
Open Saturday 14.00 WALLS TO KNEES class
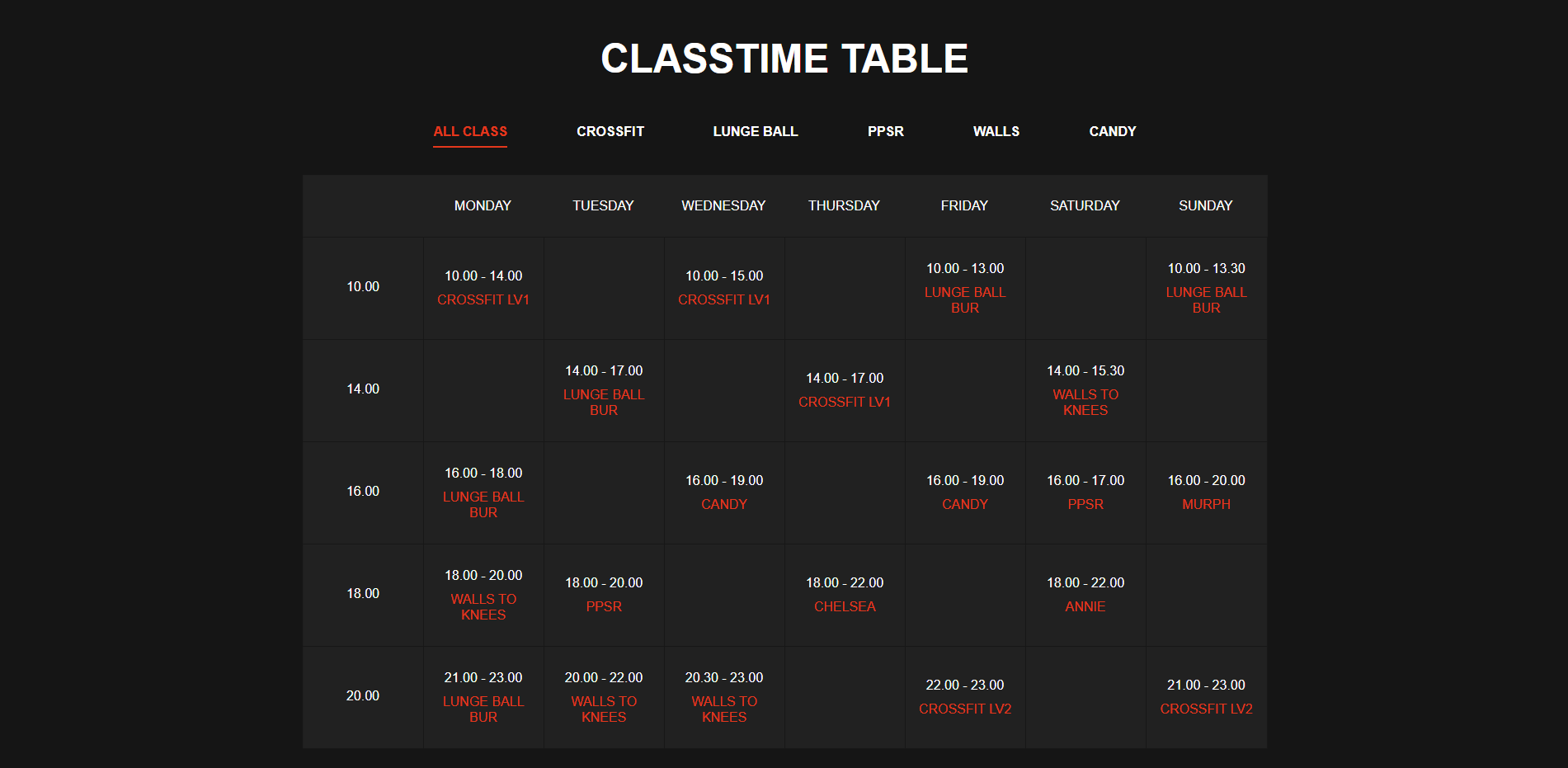(x=1085, y=402)
